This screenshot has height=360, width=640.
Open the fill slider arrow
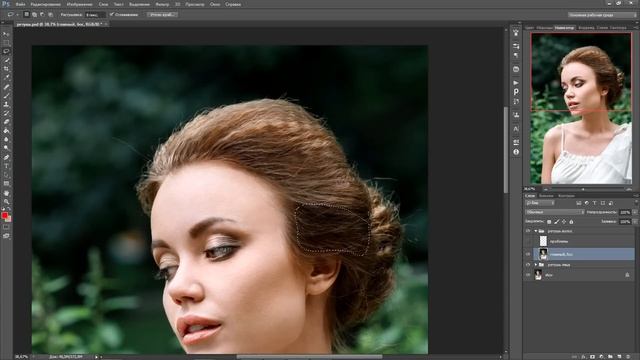pyautogui.click(x=635, y=222)
